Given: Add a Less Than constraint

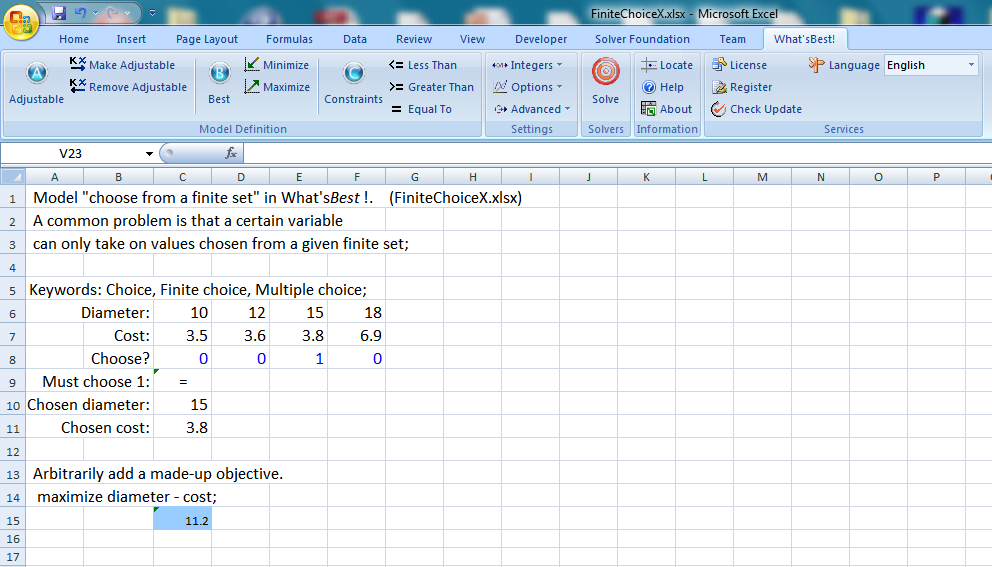Looking at the screenshot, I should 423,65.
